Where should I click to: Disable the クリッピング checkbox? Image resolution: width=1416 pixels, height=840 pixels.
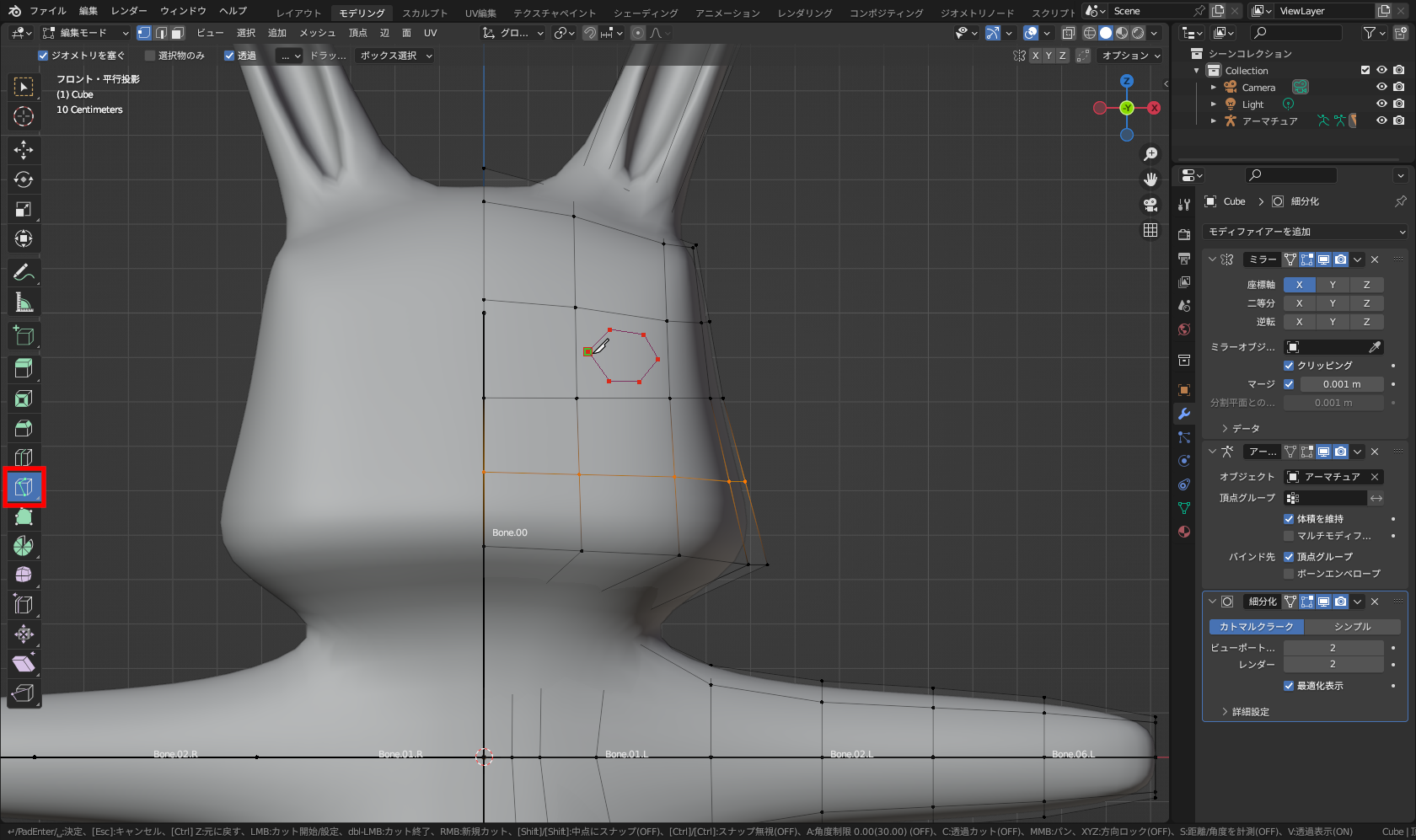(1289, 366)
